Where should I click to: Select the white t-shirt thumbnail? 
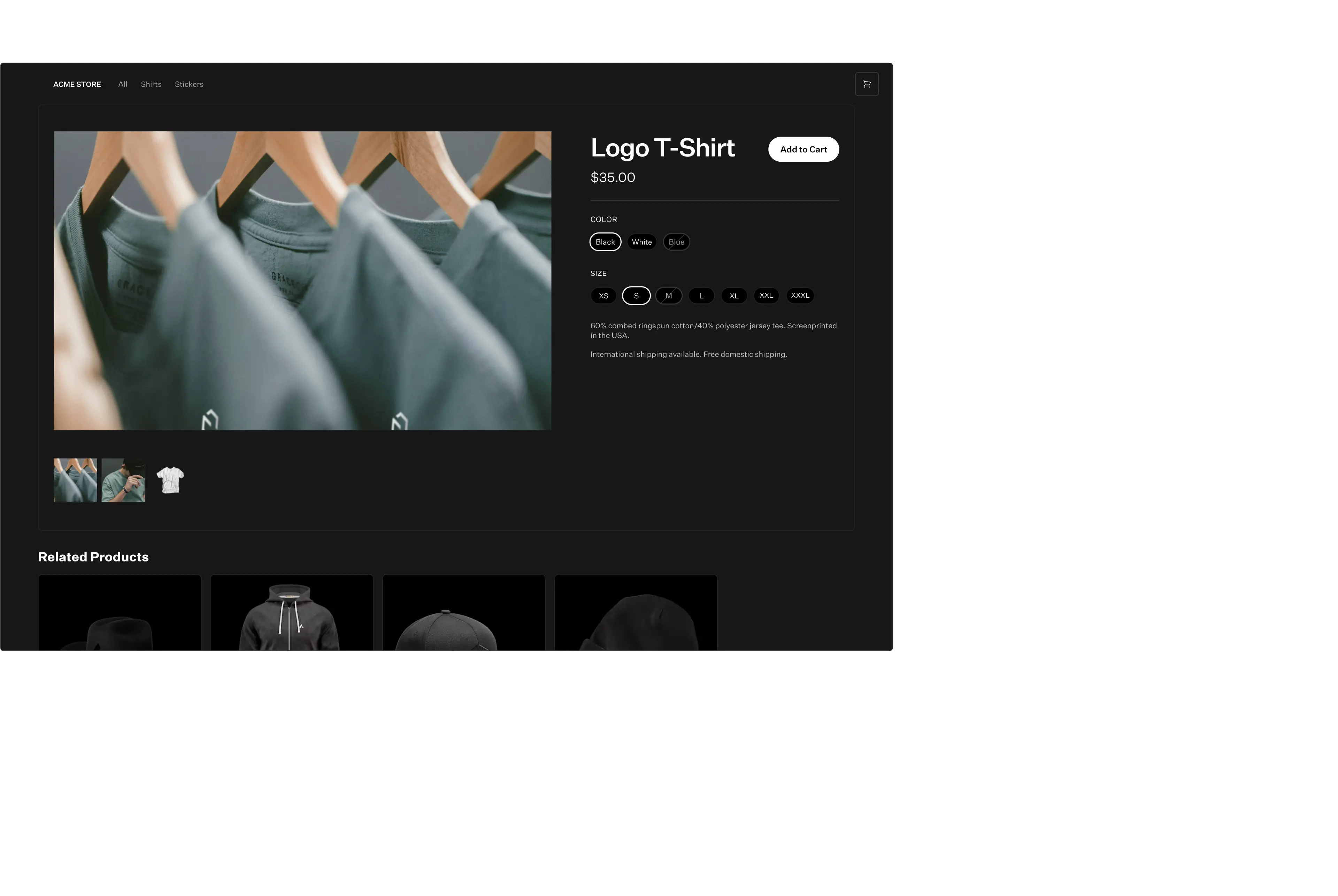(x=171, y=480)
